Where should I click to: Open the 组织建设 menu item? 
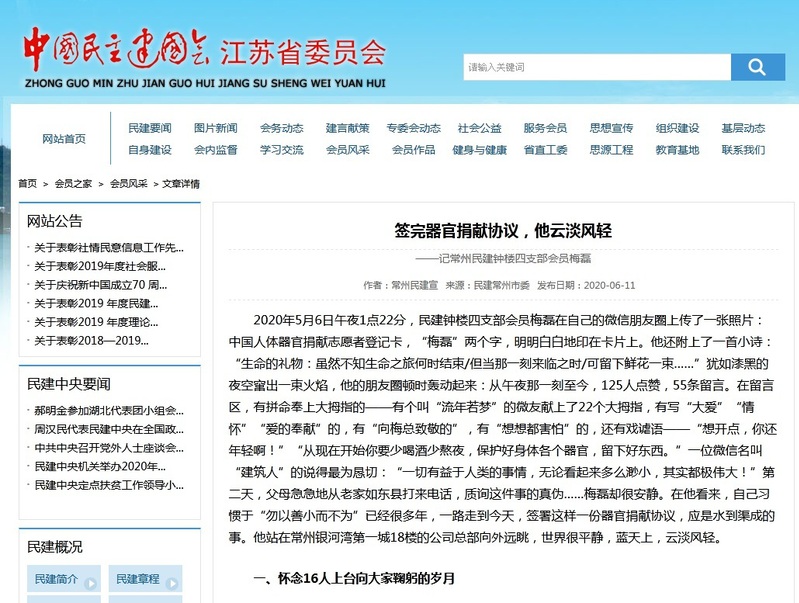coord(677,128)
